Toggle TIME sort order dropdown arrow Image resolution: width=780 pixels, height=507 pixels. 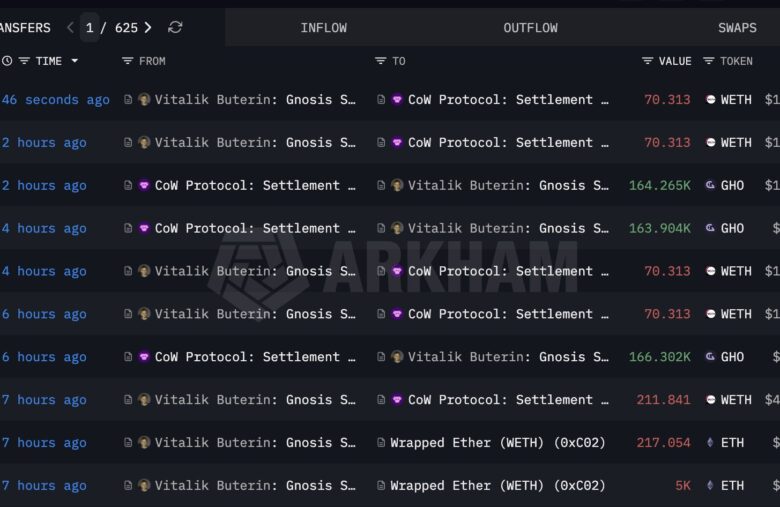tap(74, 61)
